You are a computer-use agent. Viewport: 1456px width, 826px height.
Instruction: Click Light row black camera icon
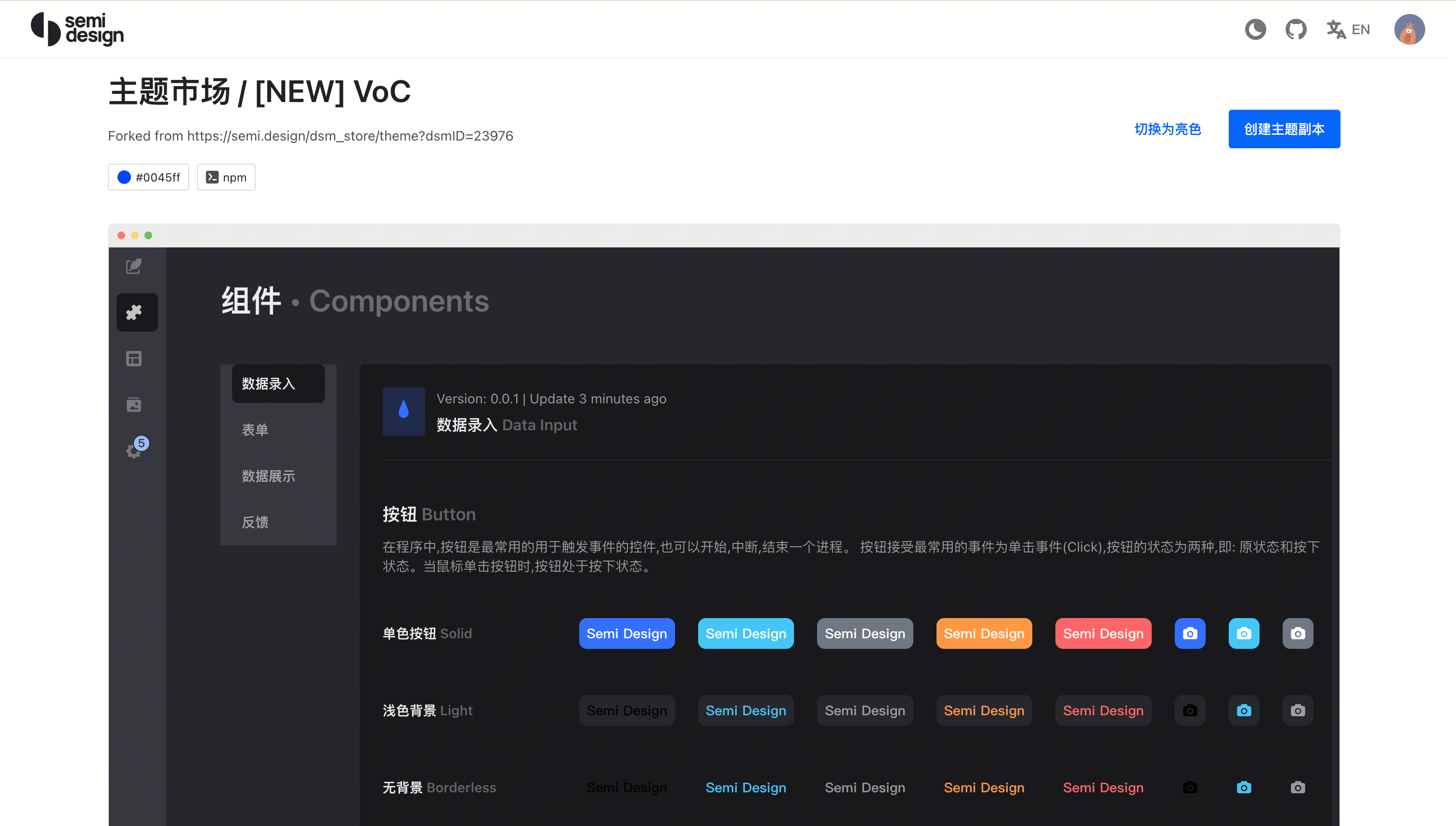click(x=1190, y=710)
